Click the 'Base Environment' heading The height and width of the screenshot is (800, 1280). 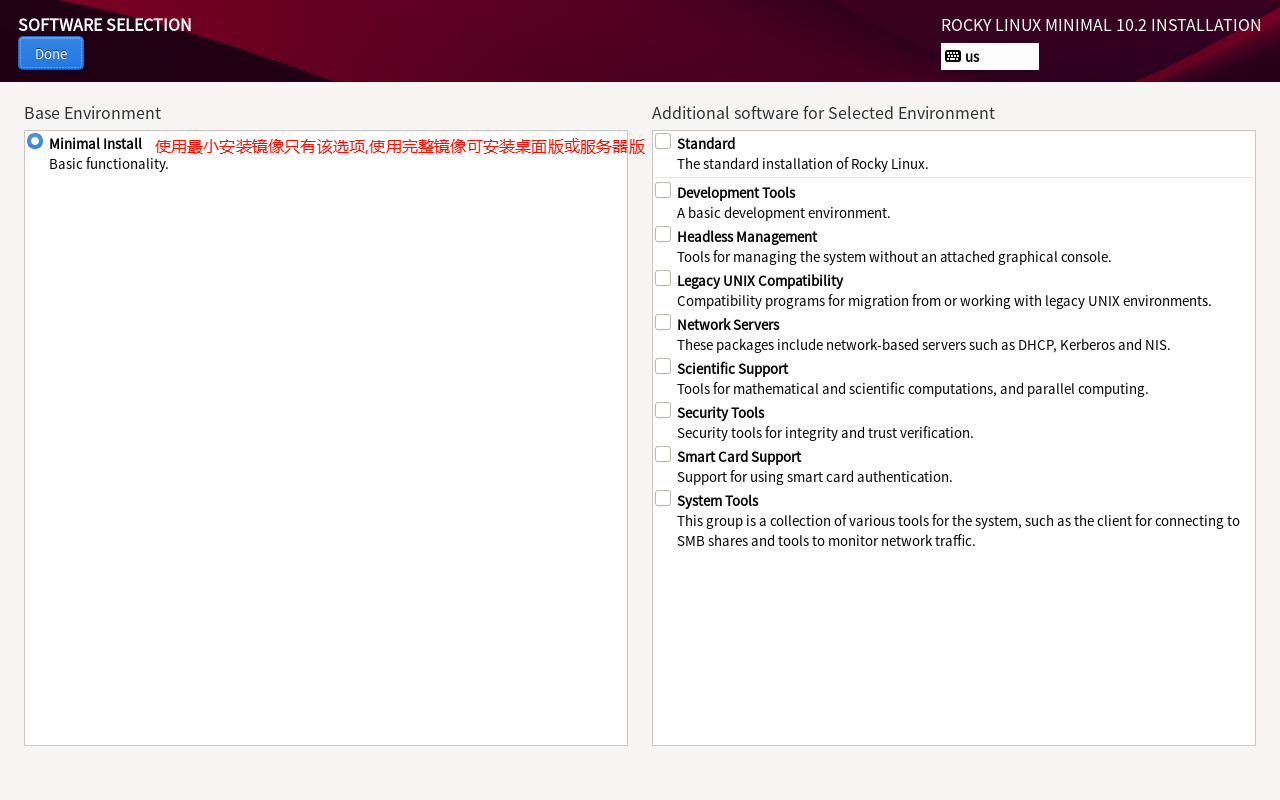point(92,113)
